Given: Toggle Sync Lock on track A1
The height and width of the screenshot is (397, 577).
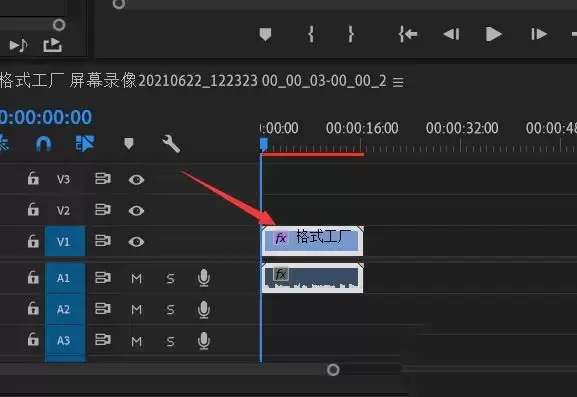Looking at the screenshot, I should pos(103,277).
